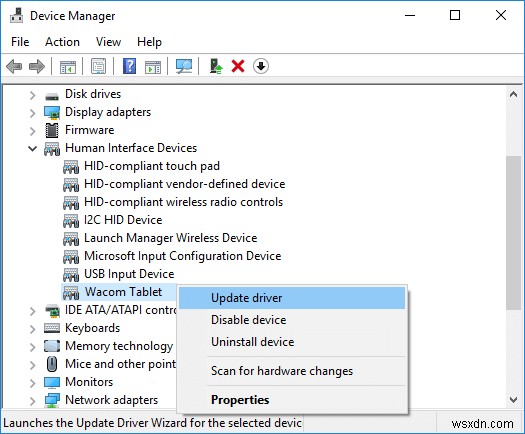Viewport: 525px width, 434px height.
Task: Select Microsoft Input Configuration Device
Action: 182,256
